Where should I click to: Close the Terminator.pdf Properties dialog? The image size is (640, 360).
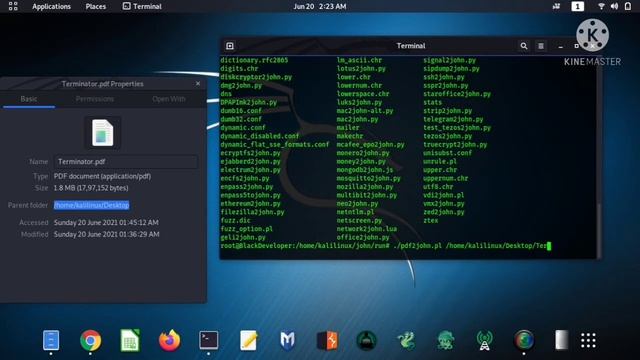tap(198, 83)
